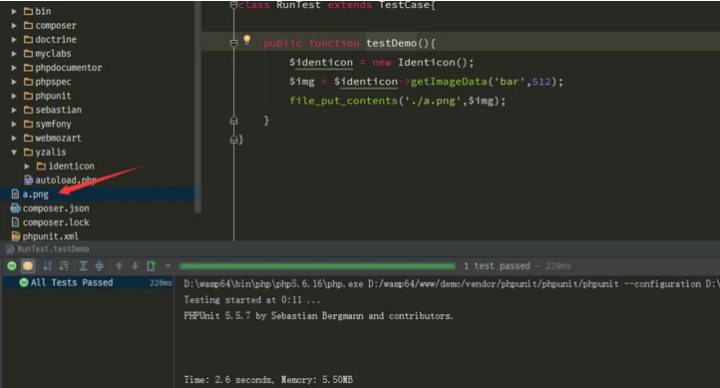
Task: Click 'getImageData' call in the code
Action: [x=449, y=82]
